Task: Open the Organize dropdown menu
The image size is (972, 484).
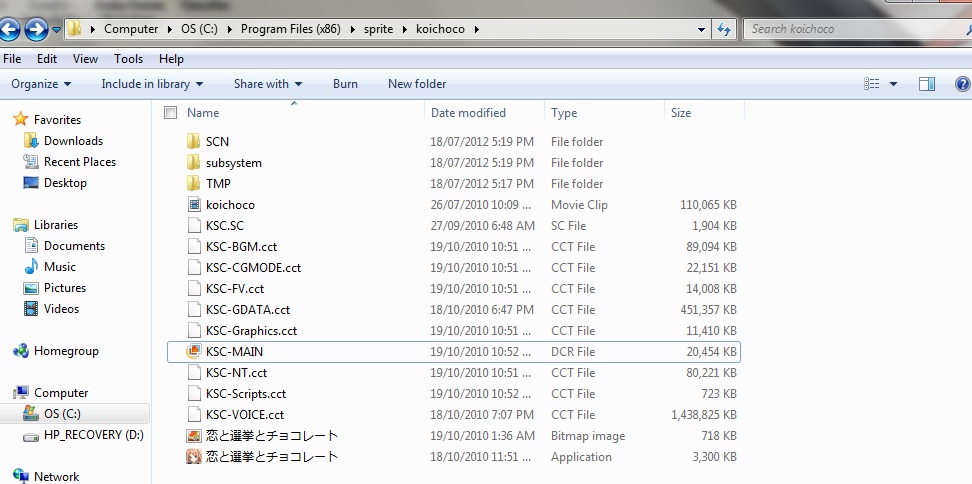Action: coord(41,84)
